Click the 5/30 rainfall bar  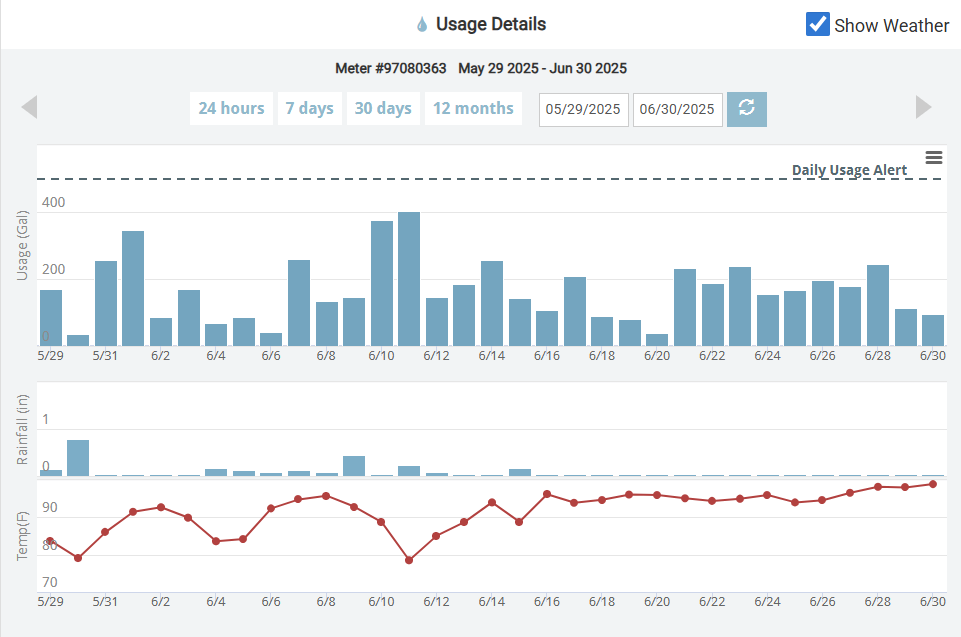pos(78,458)
